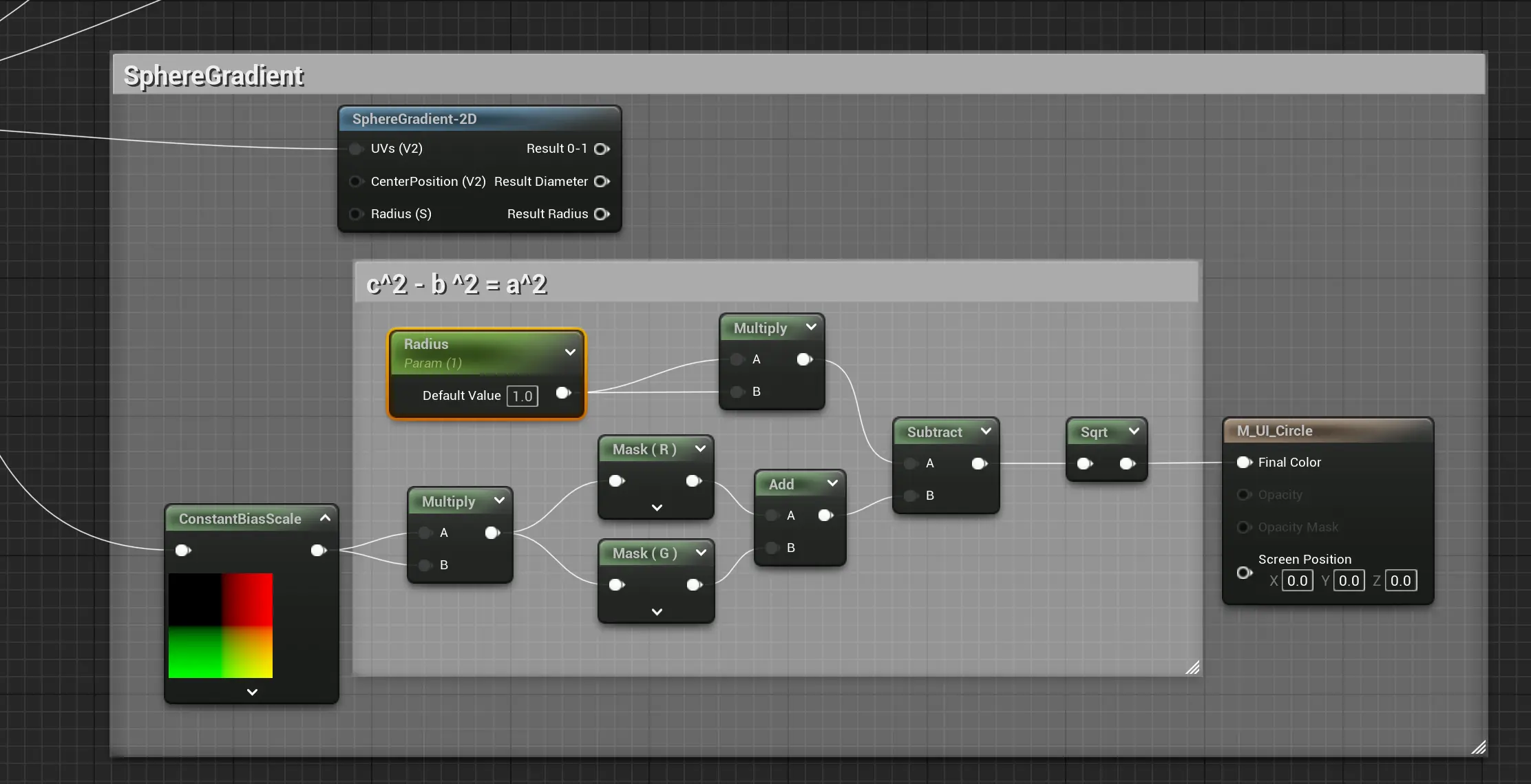Expand the Radius parameter node chevron
The width and height of the screenshot is (1531, 784).
pos(570,352)
